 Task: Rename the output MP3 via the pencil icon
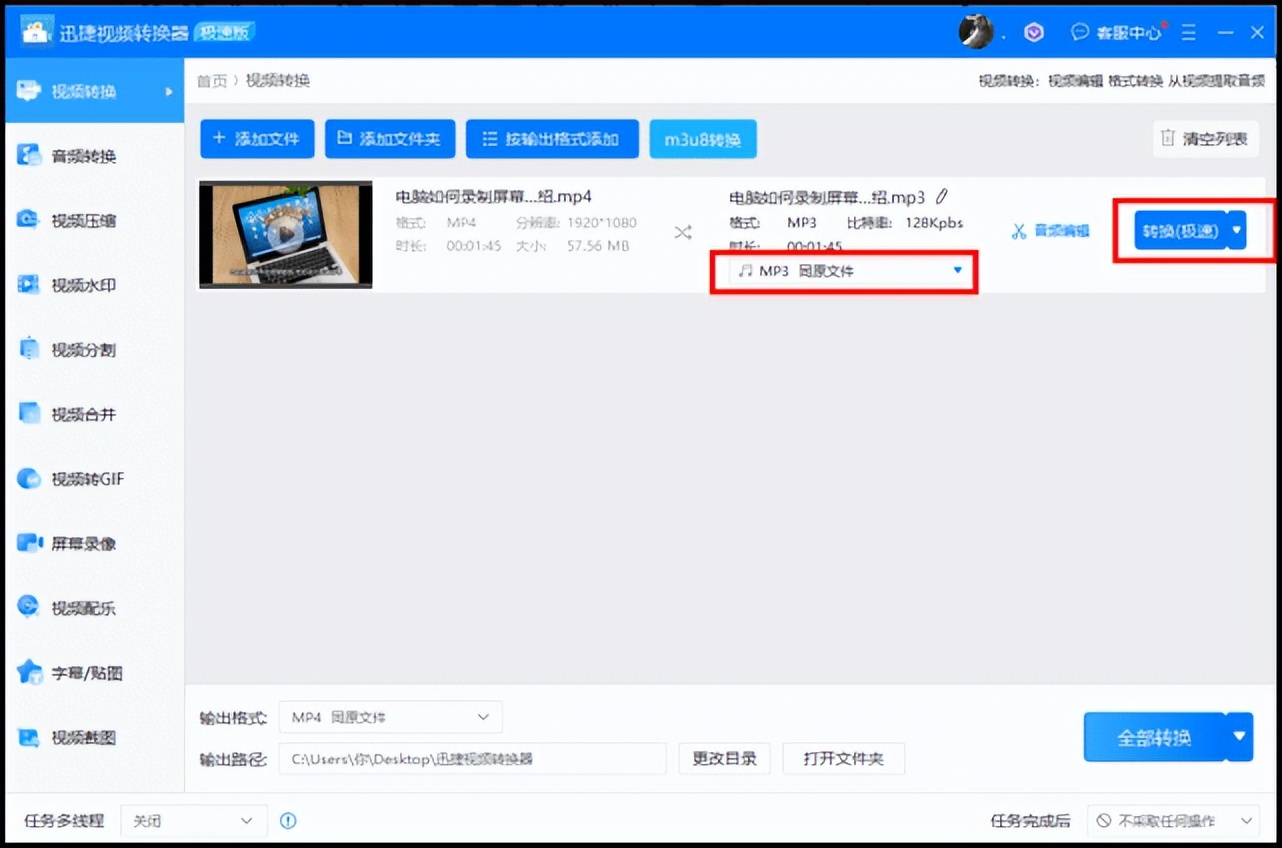[x=941, y=197]
